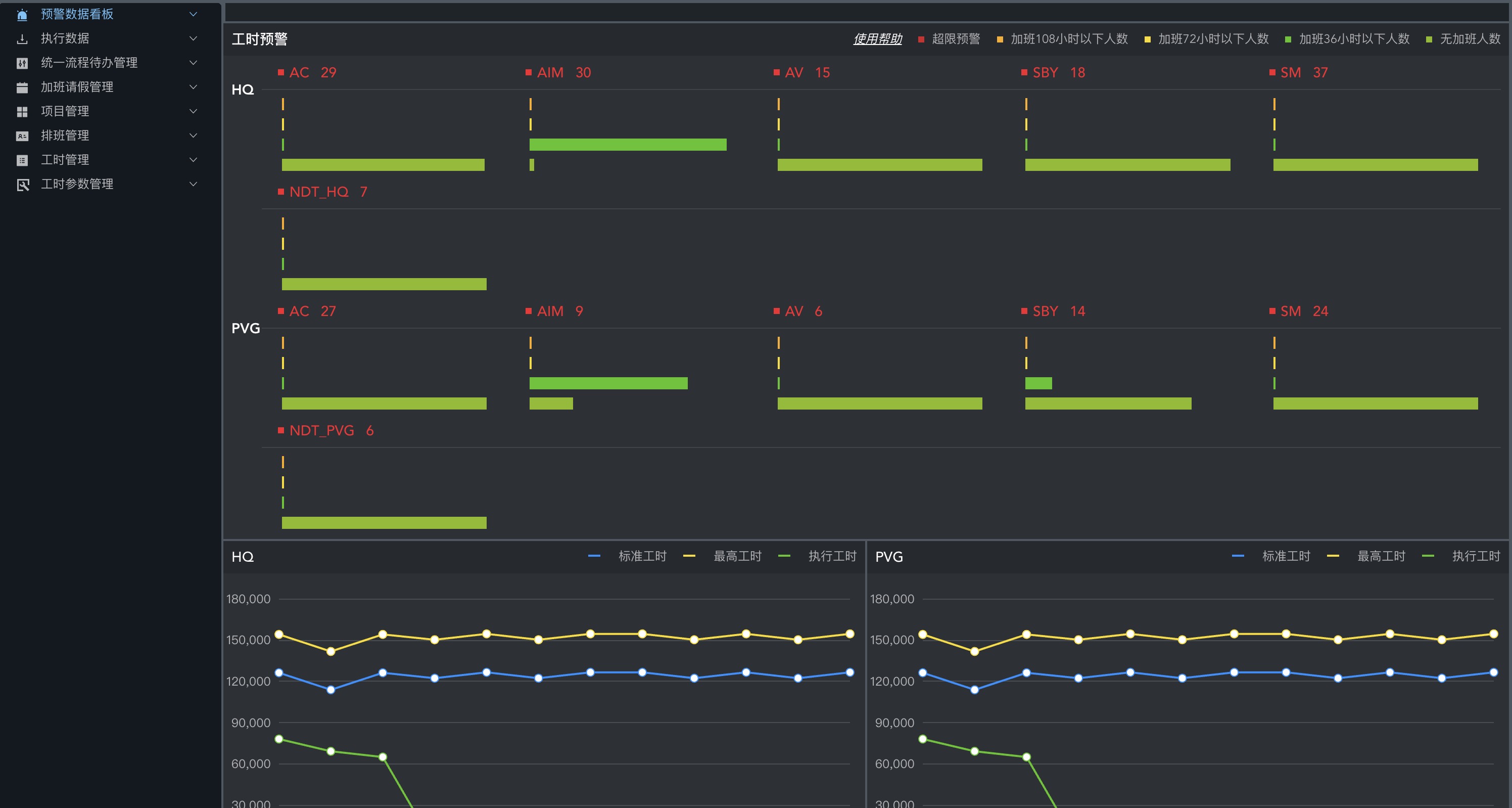Screen dimensions: 1512x808
Task: Expand the 统一流程待办管理 chevron
Action: click(193, 63)
